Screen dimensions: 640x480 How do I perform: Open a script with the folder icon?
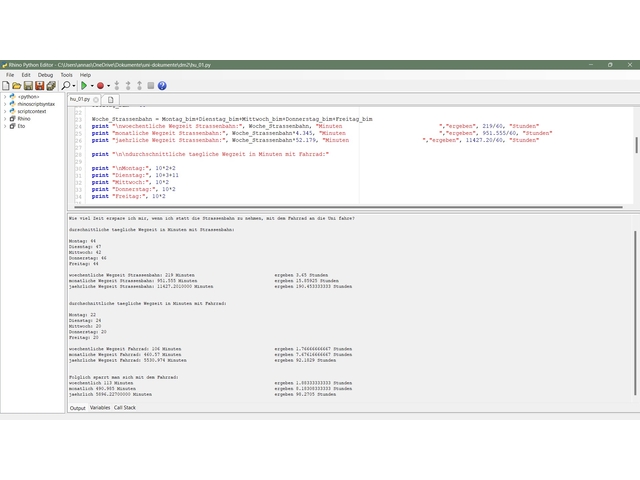(x=17, y=86)
